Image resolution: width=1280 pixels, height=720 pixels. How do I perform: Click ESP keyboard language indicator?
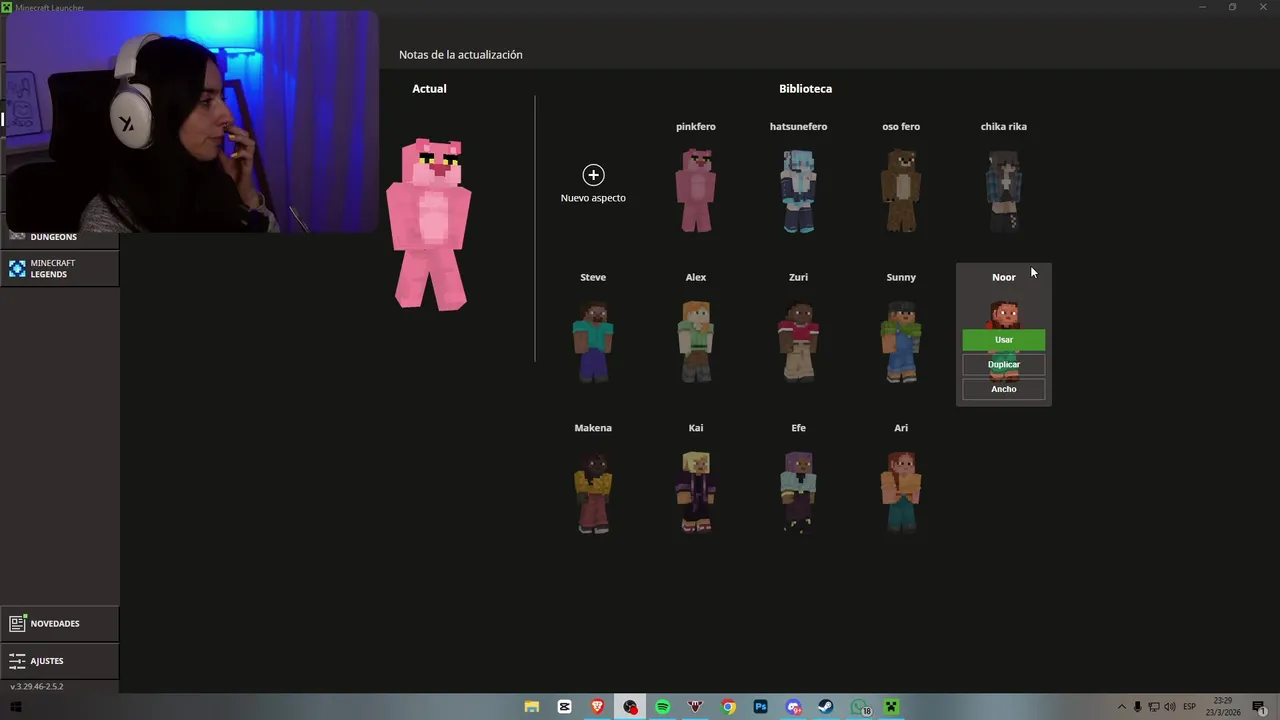click(x=1190, y=707)
